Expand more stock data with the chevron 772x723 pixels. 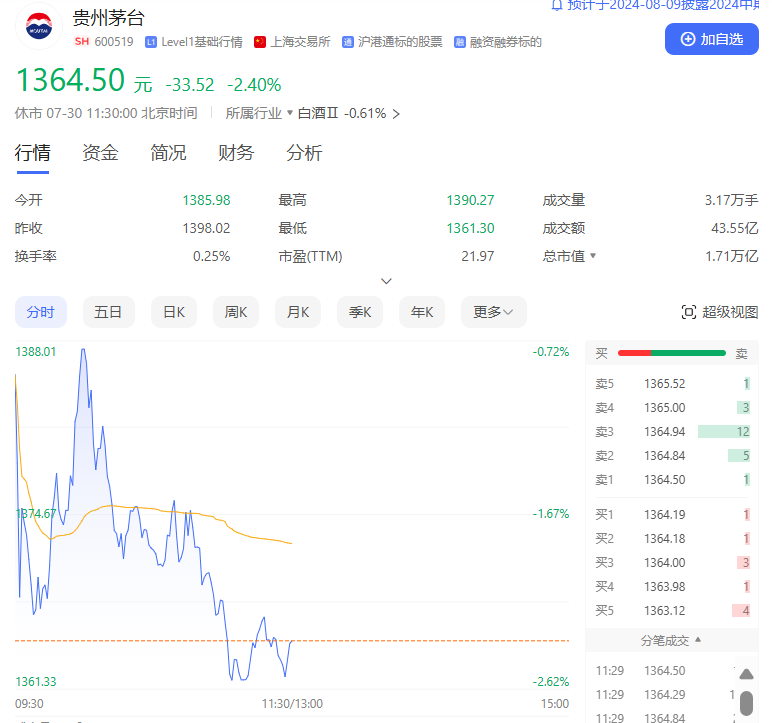[386, 281]
